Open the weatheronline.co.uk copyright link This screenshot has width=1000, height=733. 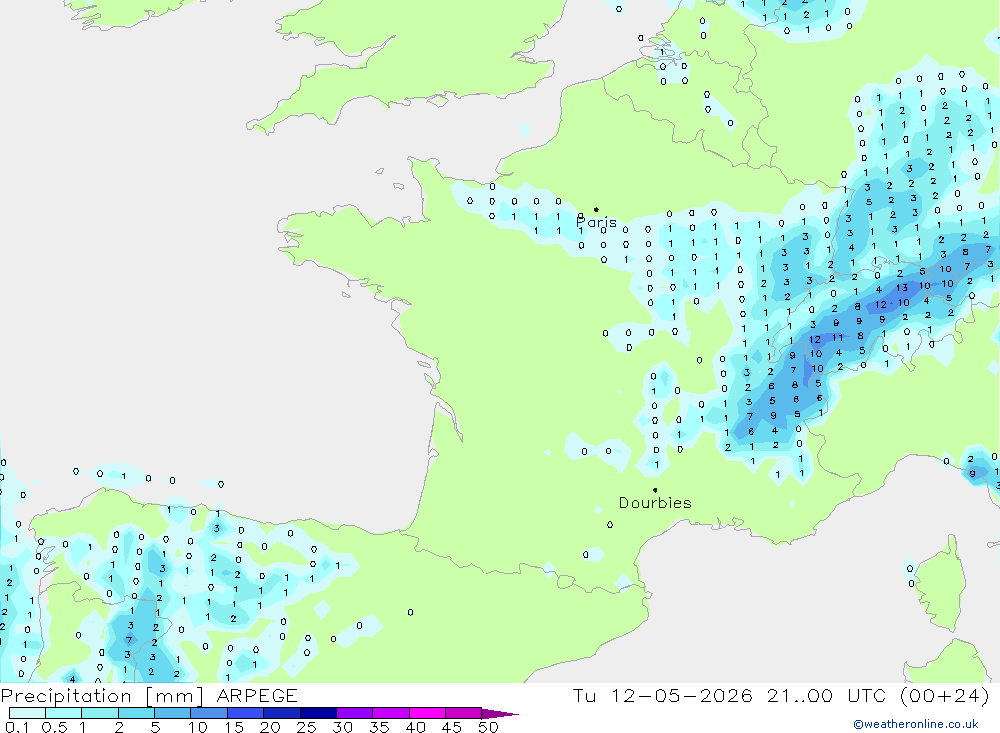[x=916, y=724]
